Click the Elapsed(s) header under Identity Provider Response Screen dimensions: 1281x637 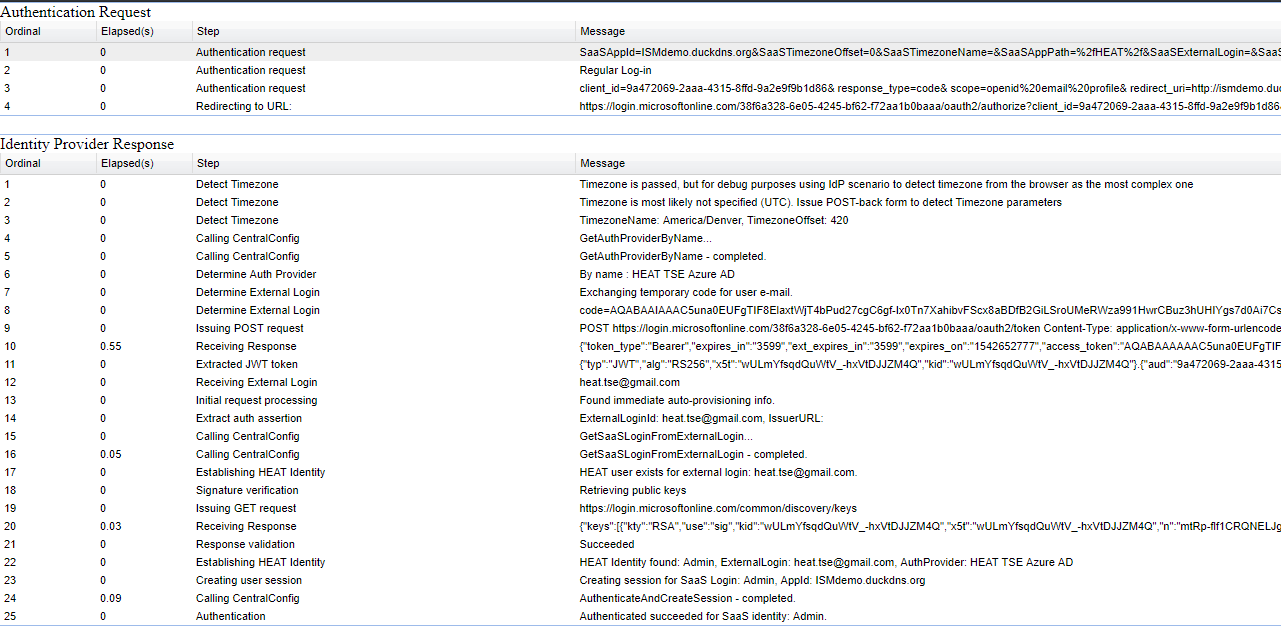127,163
